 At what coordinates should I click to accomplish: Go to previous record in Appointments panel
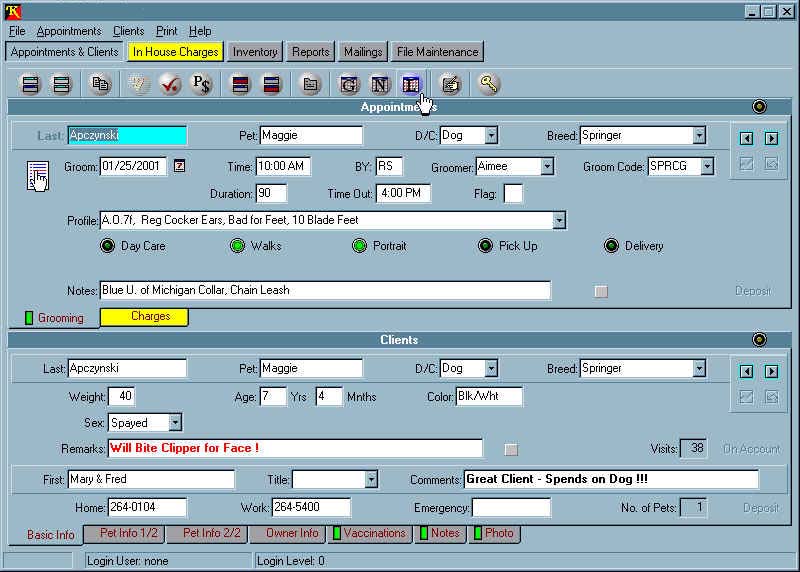click(746, 138)
